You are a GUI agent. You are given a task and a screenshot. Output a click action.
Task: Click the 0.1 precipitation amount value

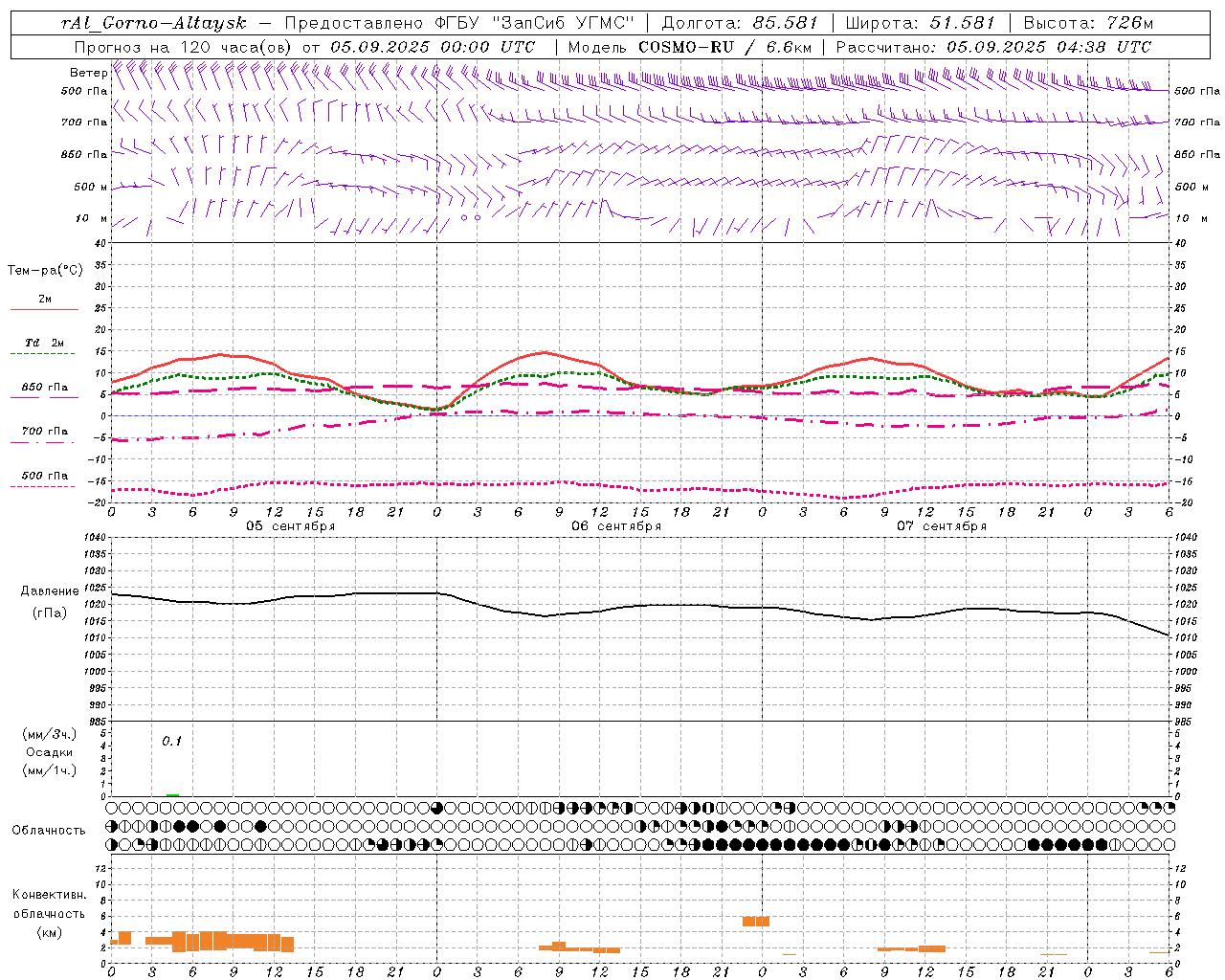pos(171,741)
